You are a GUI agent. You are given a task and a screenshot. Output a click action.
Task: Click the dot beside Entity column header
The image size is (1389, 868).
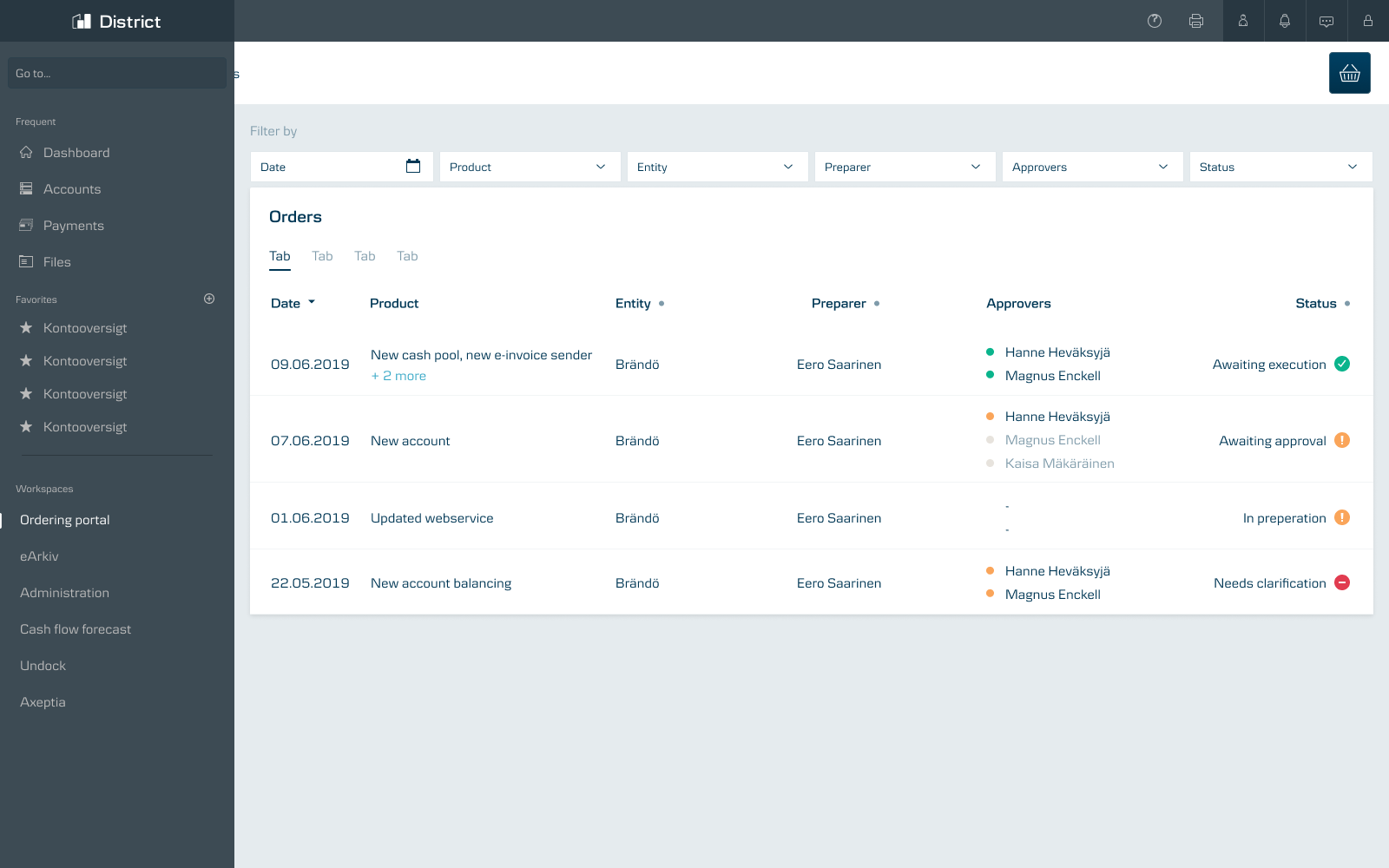click(x=662, y=304)
